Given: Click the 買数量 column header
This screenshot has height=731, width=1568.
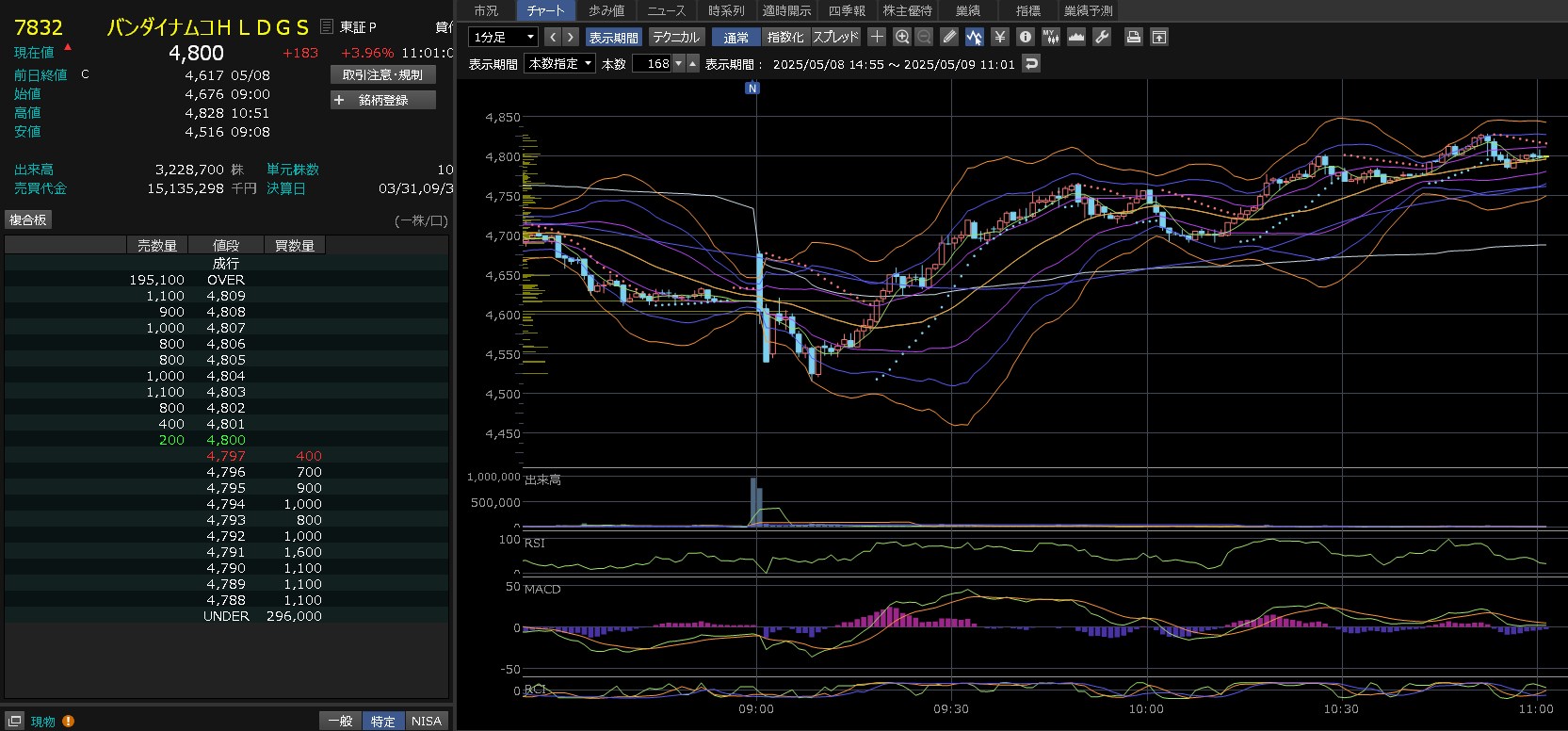Looking at the screenshot, I should tap(295, 245).
